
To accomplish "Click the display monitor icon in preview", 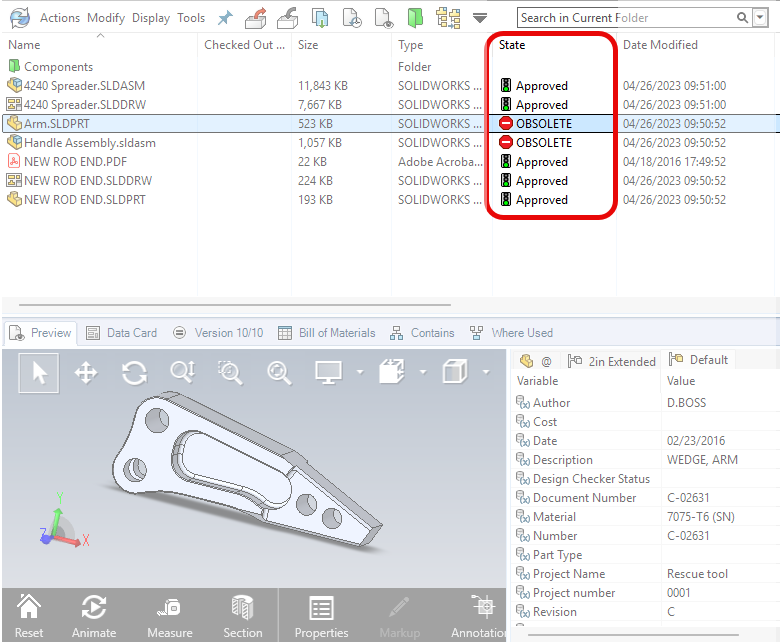I will 328,372.
